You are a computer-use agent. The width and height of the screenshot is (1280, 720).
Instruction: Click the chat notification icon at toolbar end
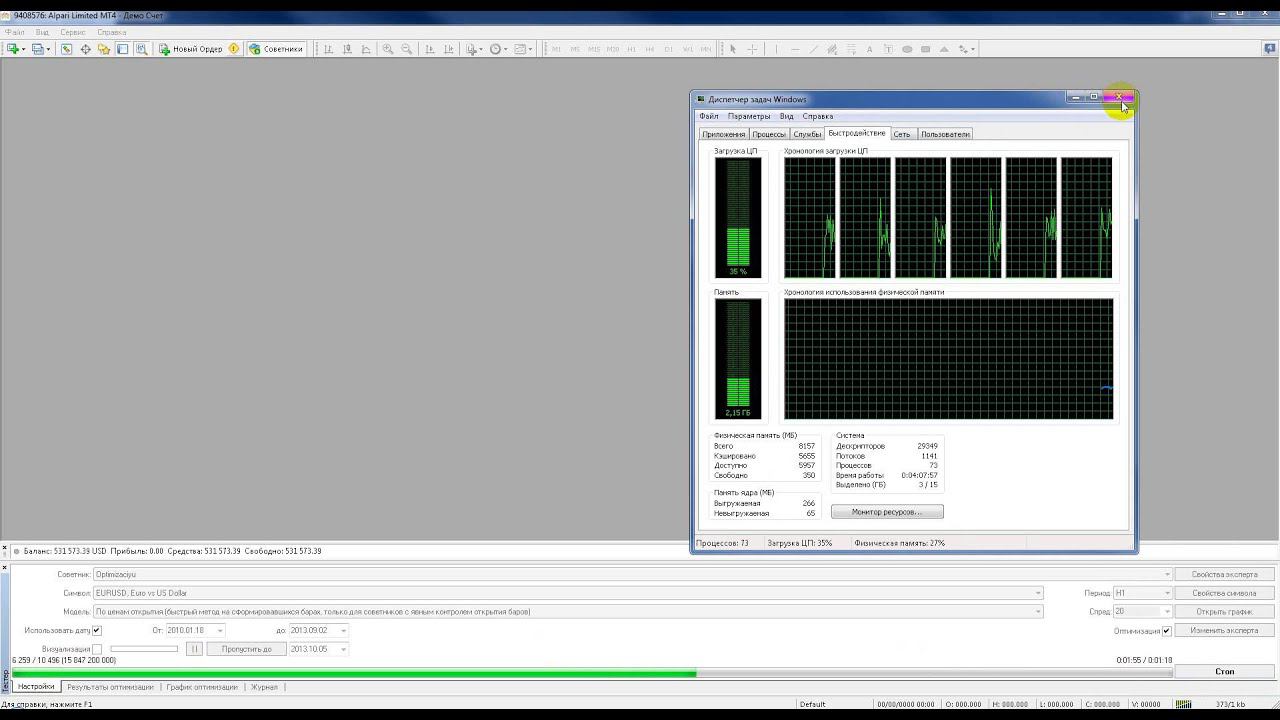1270,49
